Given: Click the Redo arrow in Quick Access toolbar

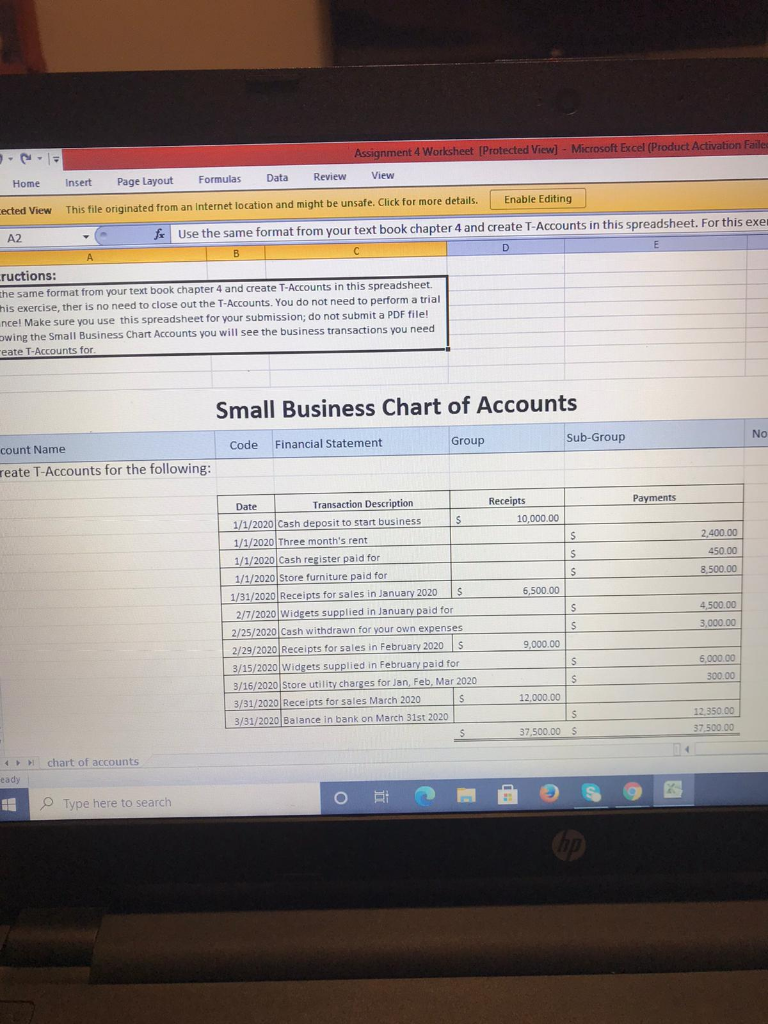Looking at the screenshot, I should tap(27, 159).
